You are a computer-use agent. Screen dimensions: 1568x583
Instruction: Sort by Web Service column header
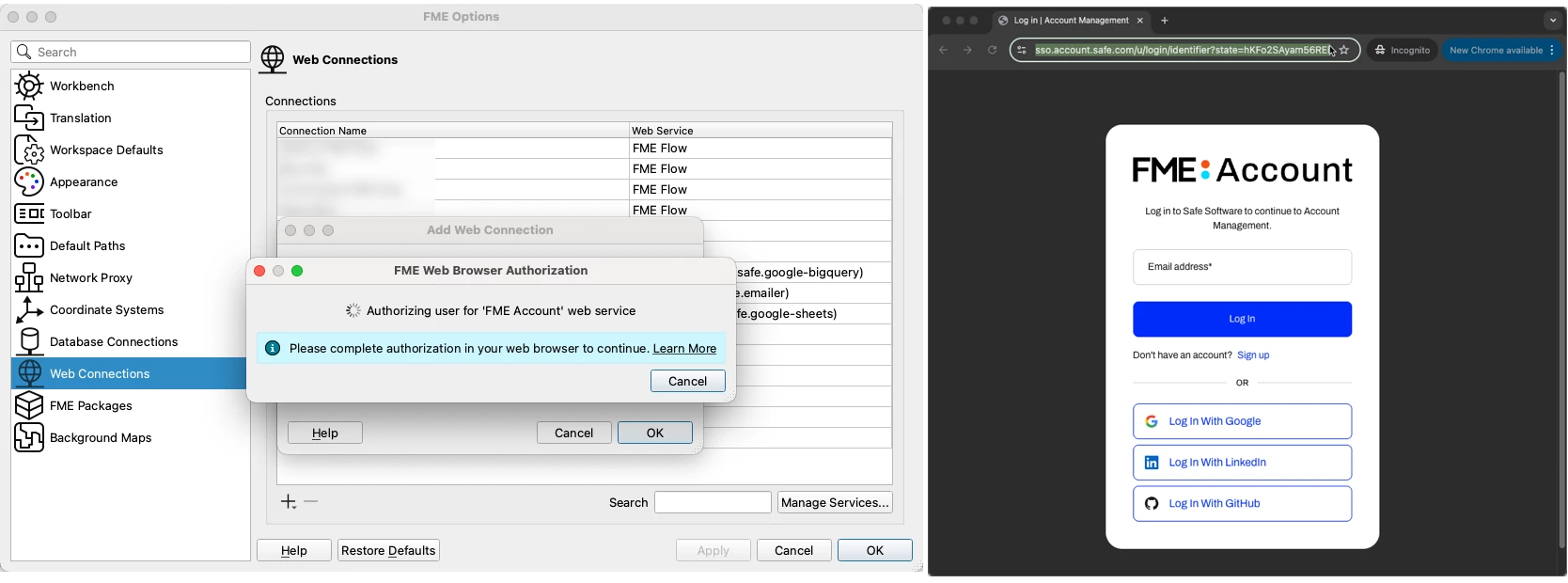click(760, 131)
